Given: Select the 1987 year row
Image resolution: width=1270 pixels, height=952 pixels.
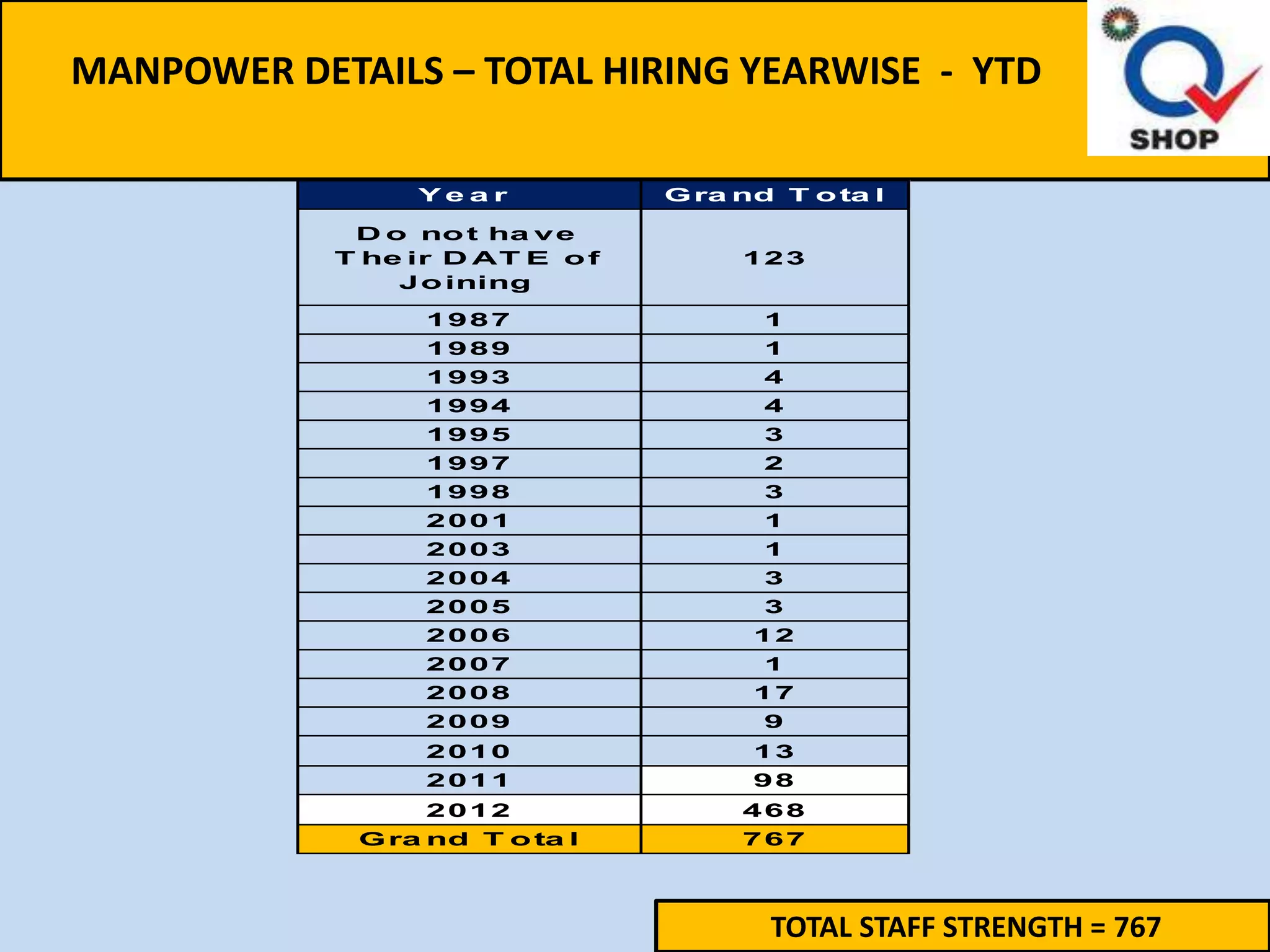Looking at the screenshot, I should (469, 320).
